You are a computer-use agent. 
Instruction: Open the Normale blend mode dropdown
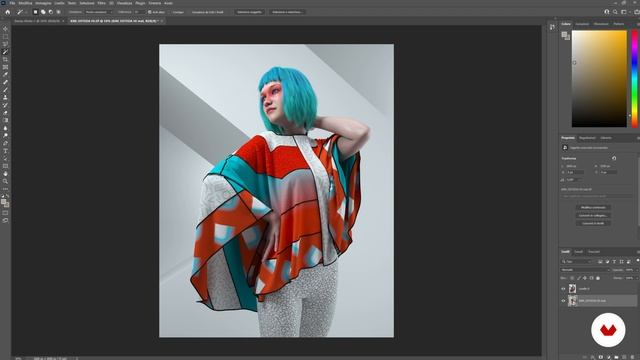(585, 270)
